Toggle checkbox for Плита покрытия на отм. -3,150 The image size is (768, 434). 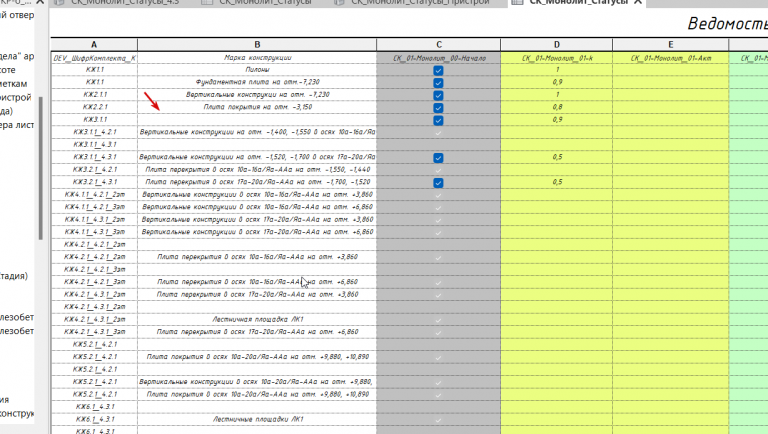point(438,108)
